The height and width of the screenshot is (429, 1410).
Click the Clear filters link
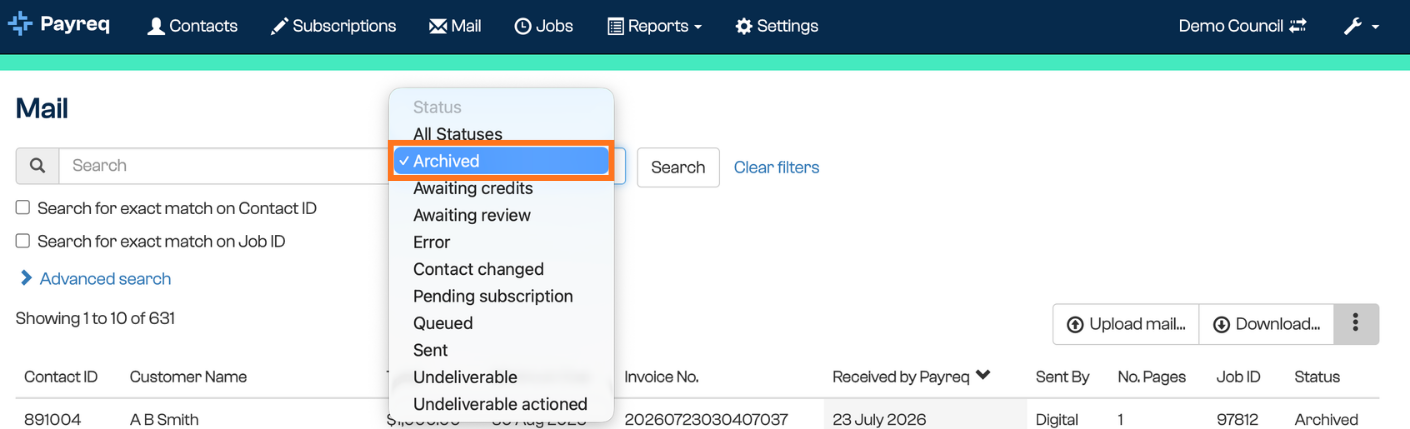pyautogui.click(x=776, y=167)
